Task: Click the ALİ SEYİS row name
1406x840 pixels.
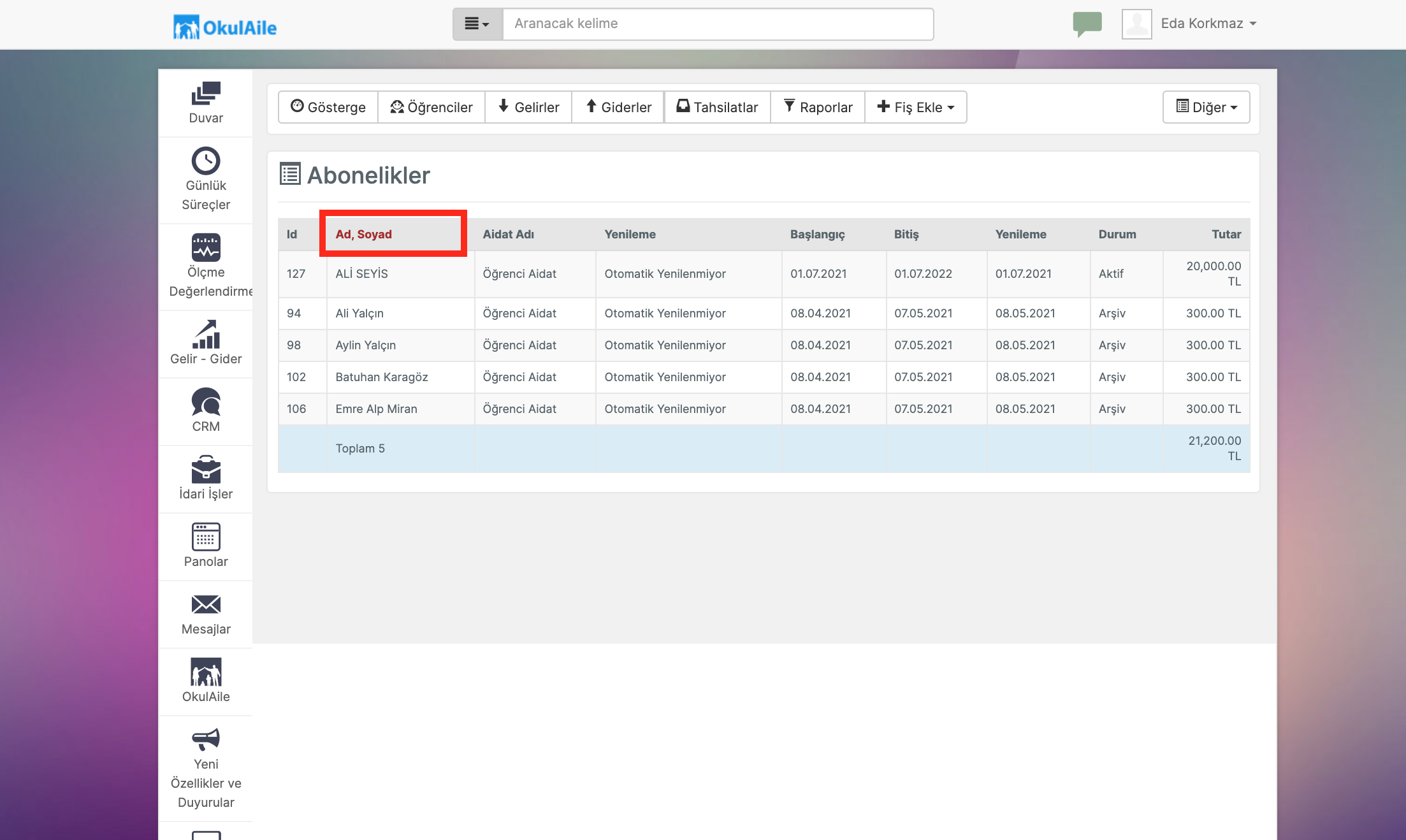Action: pyautogui.click(x=361, y=273)
